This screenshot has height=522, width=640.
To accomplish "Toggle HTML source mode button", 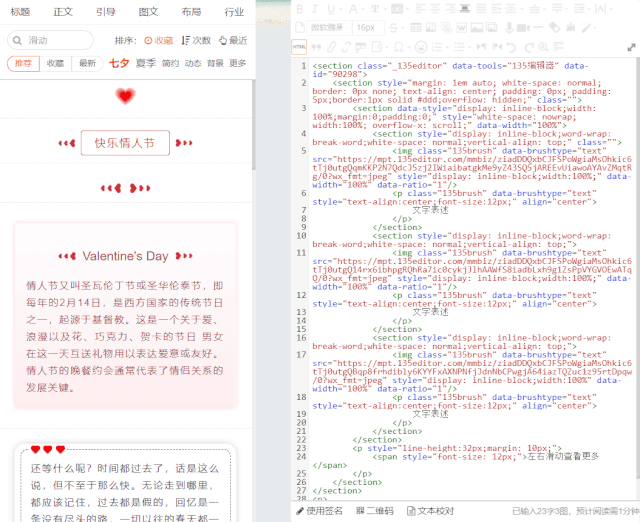I will [x=299, y=47].
